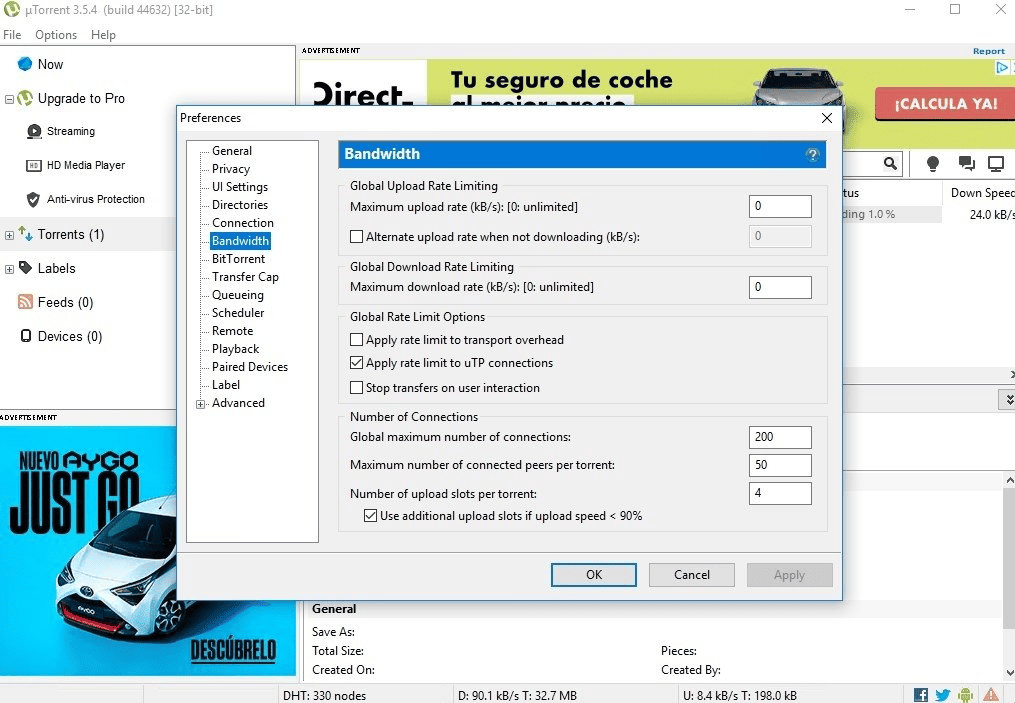Image resolution: width=1015 pixels, height=703 pixels.
Task: Click the warning triangle icon in status bar
Action: click(x=990, y=695)
